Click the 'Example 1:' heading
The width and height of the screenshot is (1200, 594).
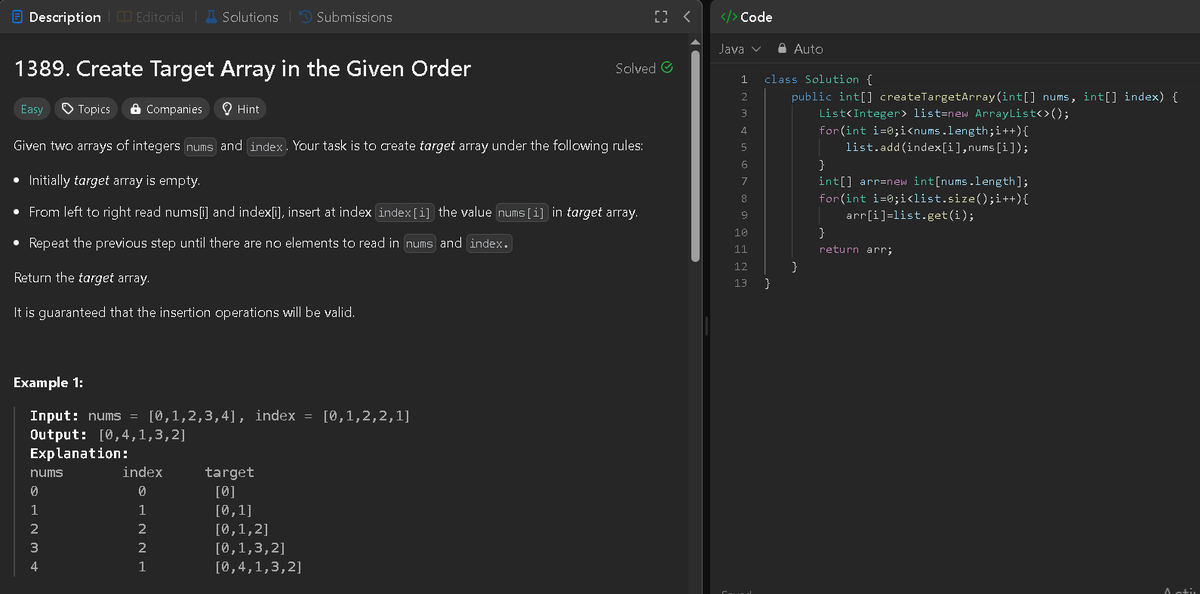pos(48,383)
